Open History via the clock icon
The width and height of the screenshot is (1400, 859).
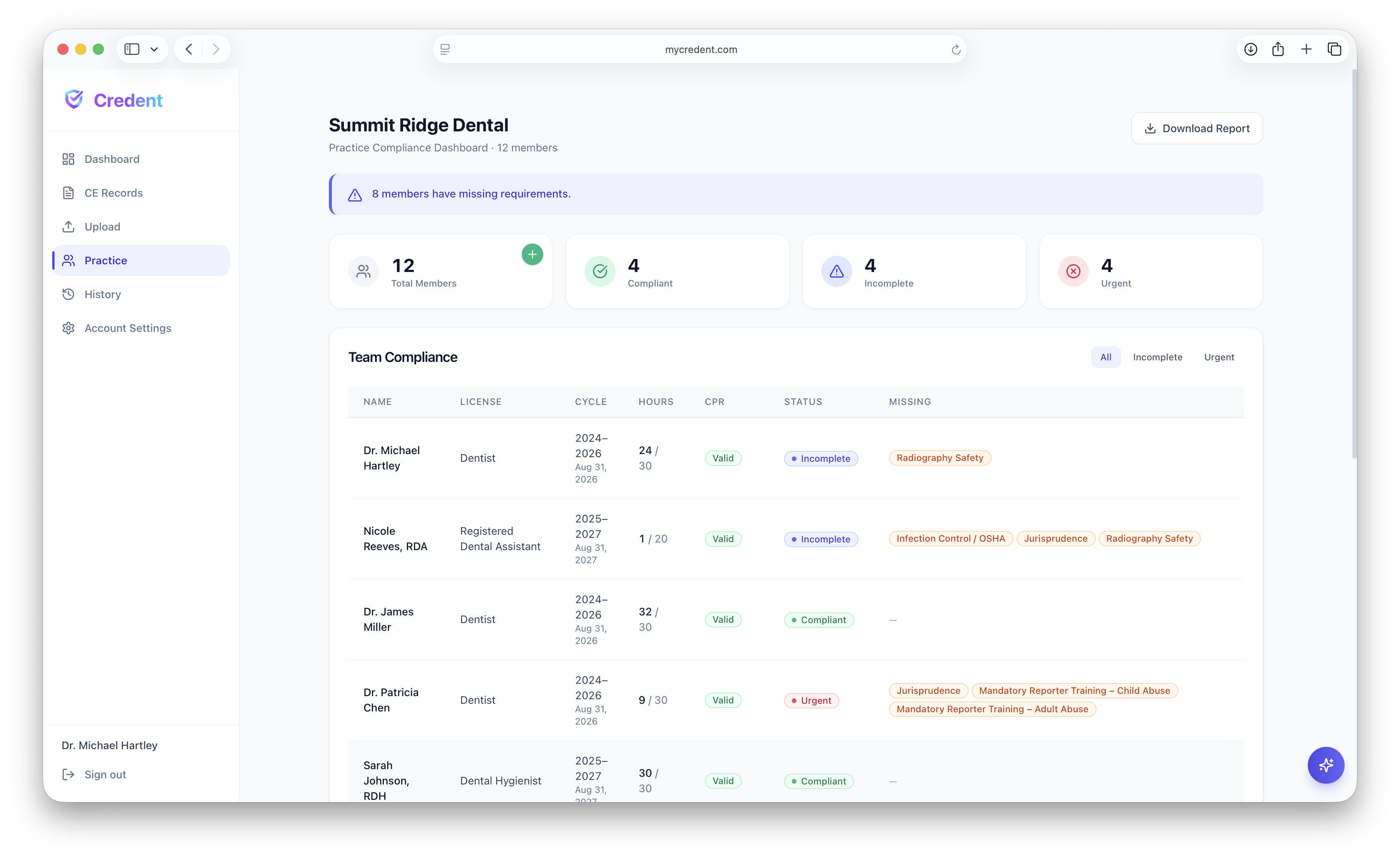tap(69, 294)
